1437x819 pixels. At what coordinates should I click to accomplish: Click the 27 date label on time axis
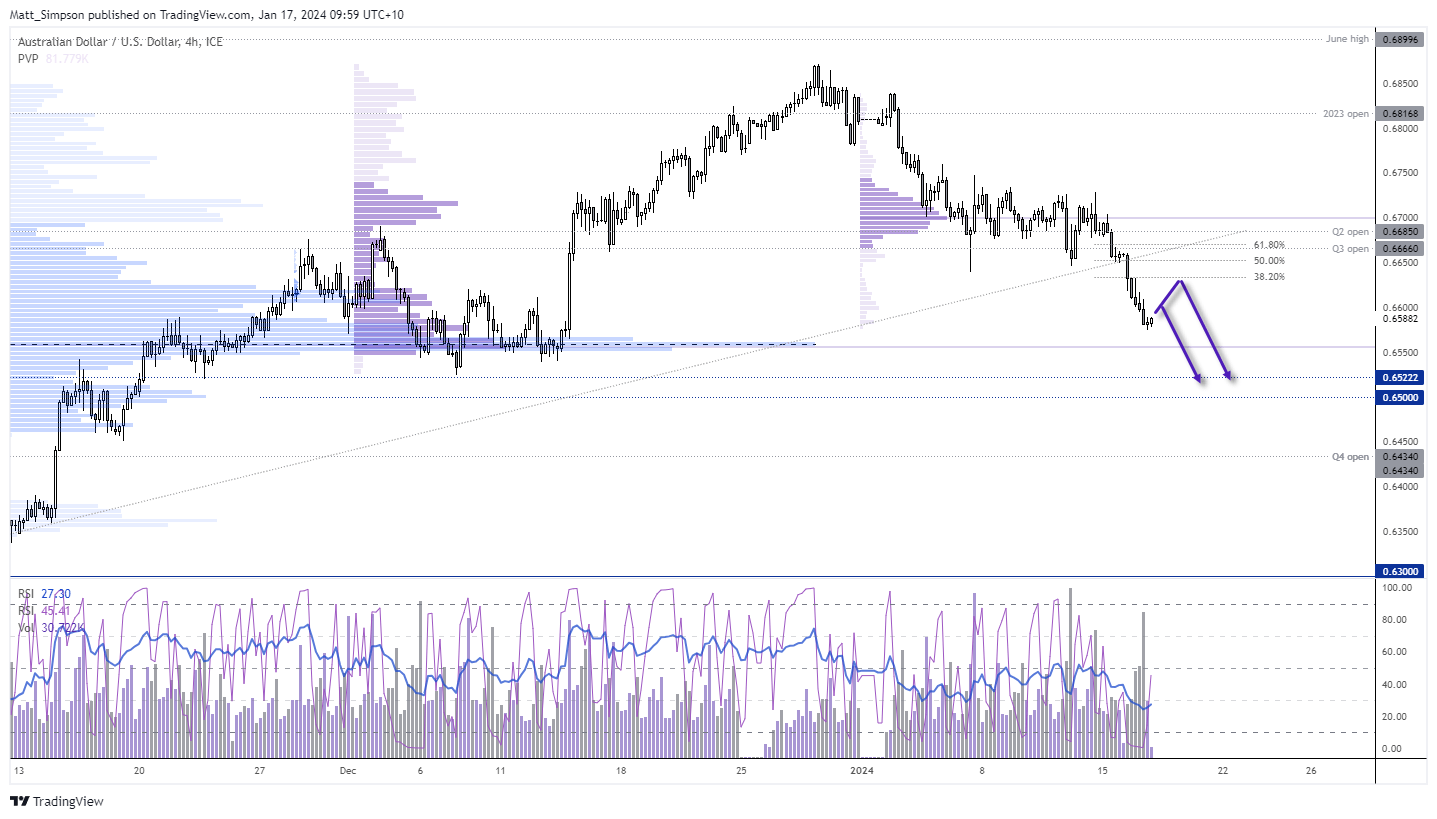260,771
